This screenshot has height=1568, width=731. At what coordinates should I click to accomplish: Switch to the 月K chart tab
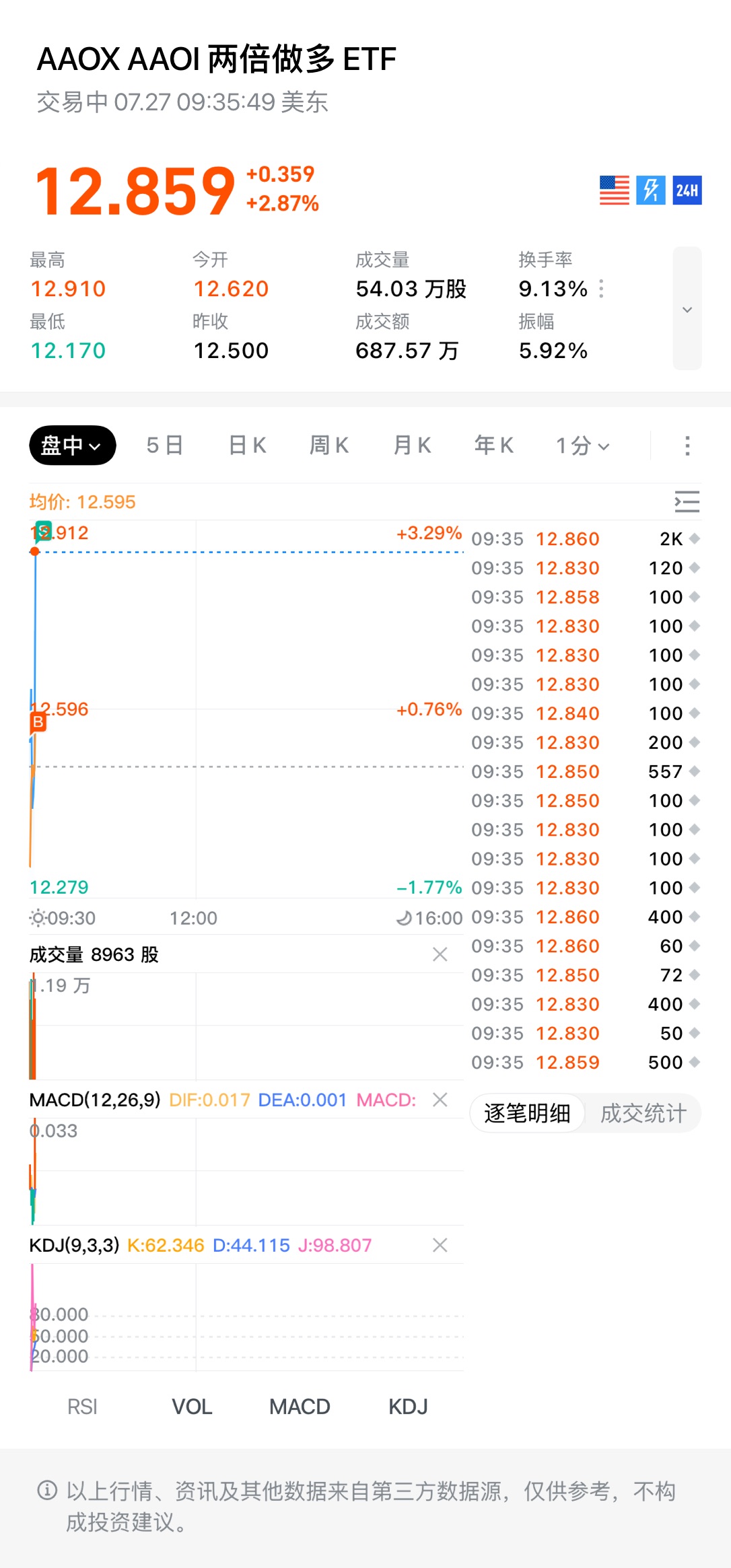[x=412, y=446]
